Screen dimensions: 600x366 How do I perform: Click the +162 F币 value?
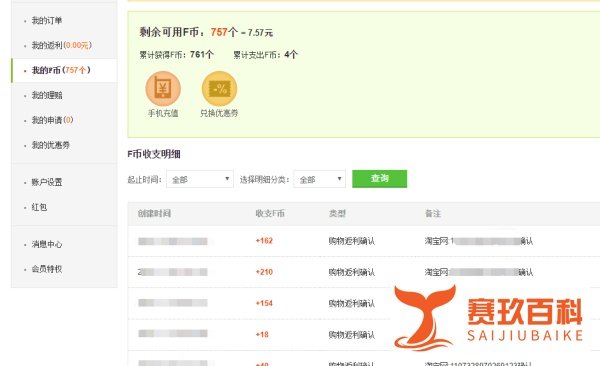tap(264, 241)
